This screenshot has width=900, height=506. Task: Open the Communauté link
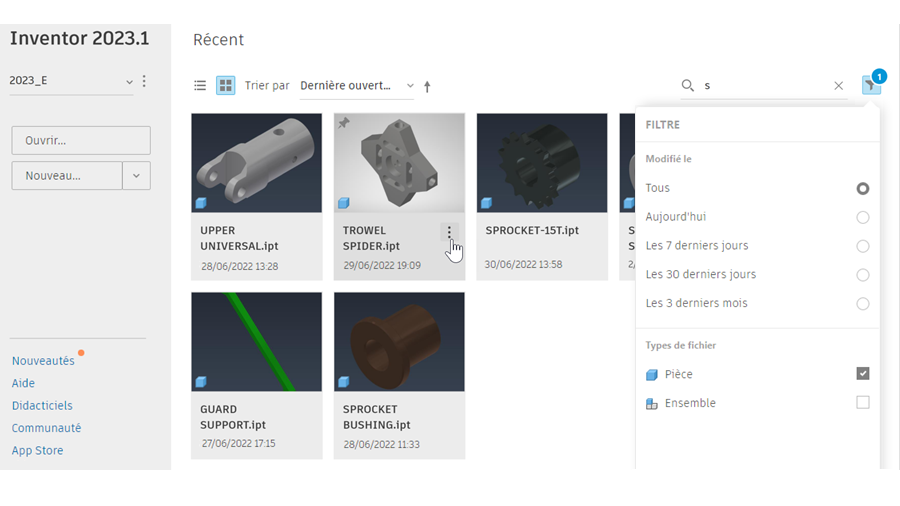pyautogui.click(x=46, y=428)
